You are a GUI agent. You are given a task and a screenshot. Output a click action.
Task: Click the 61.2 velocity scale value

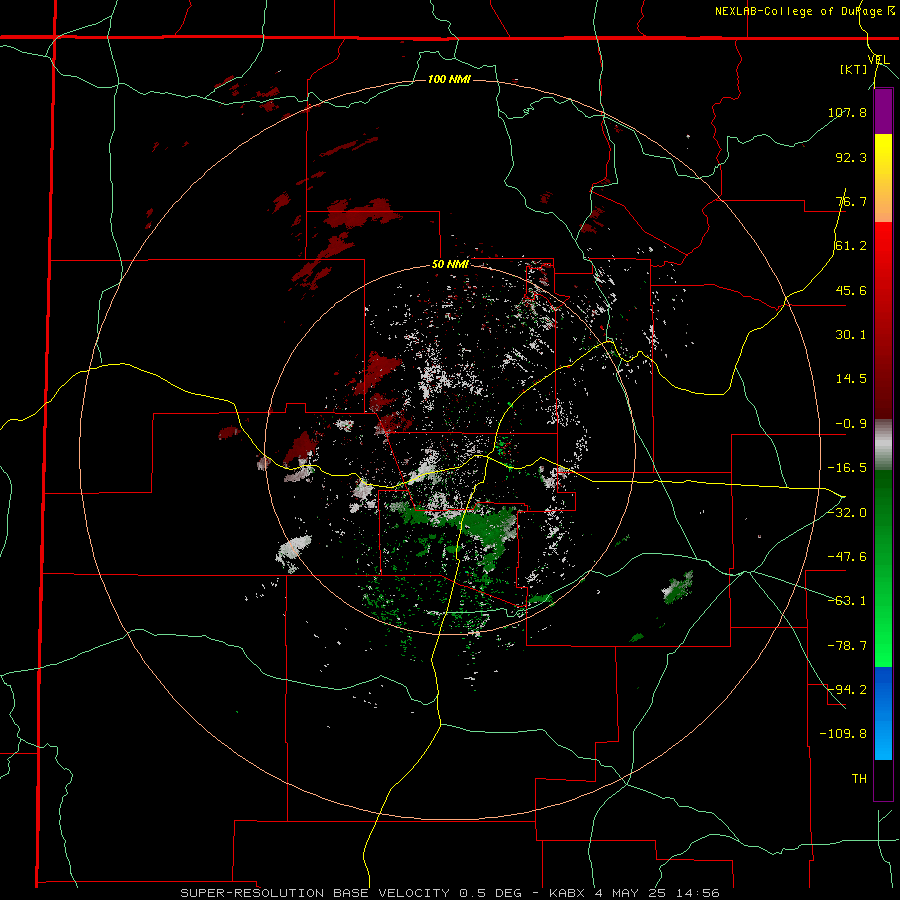[851, 246]
